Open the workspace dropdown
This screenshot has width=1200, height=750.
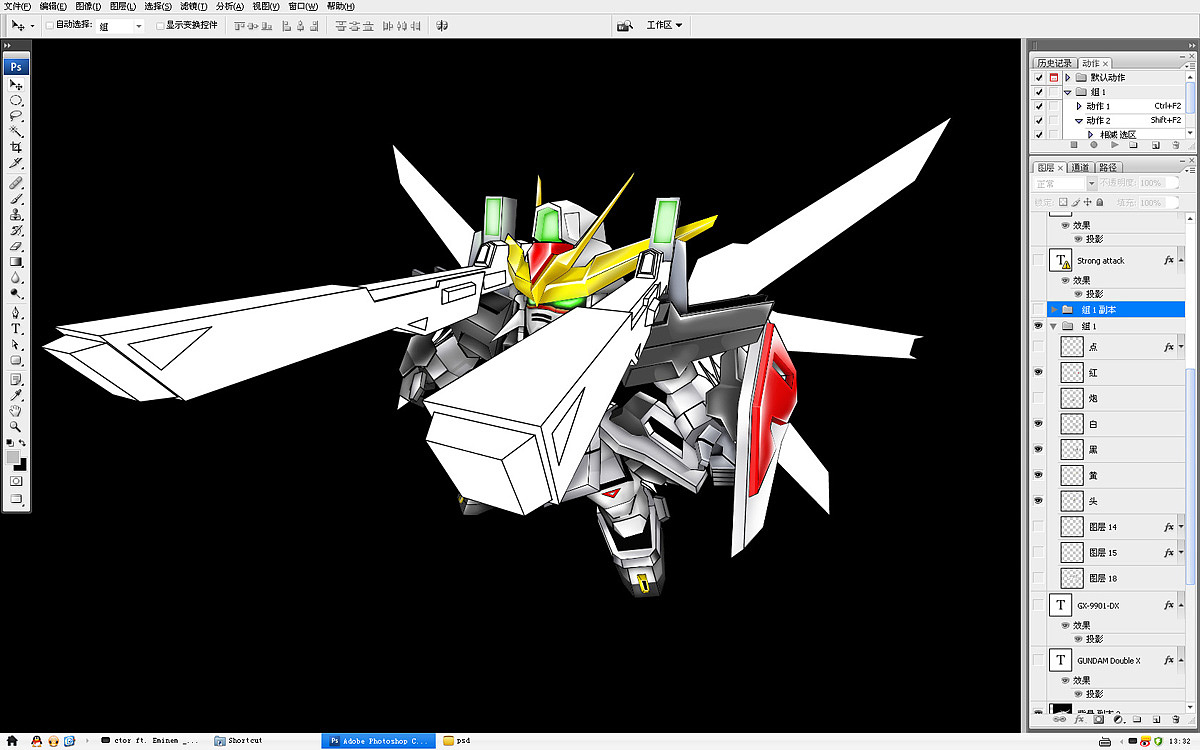(x=664, y=25)
